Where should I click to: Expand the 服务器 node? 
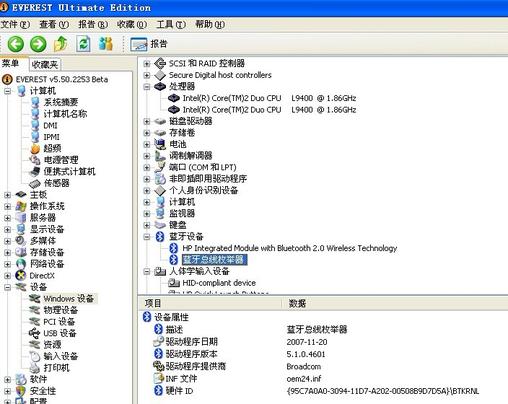pos(7,218)
